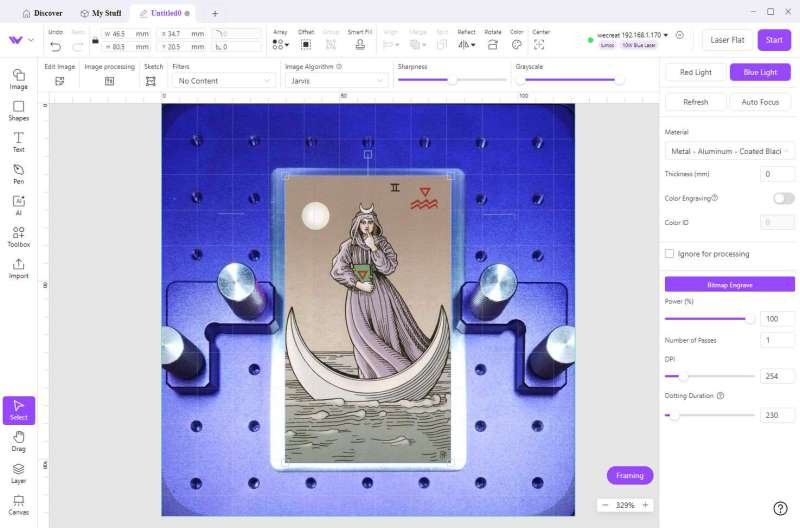Open the My Stuff tab

coord(101,13)
